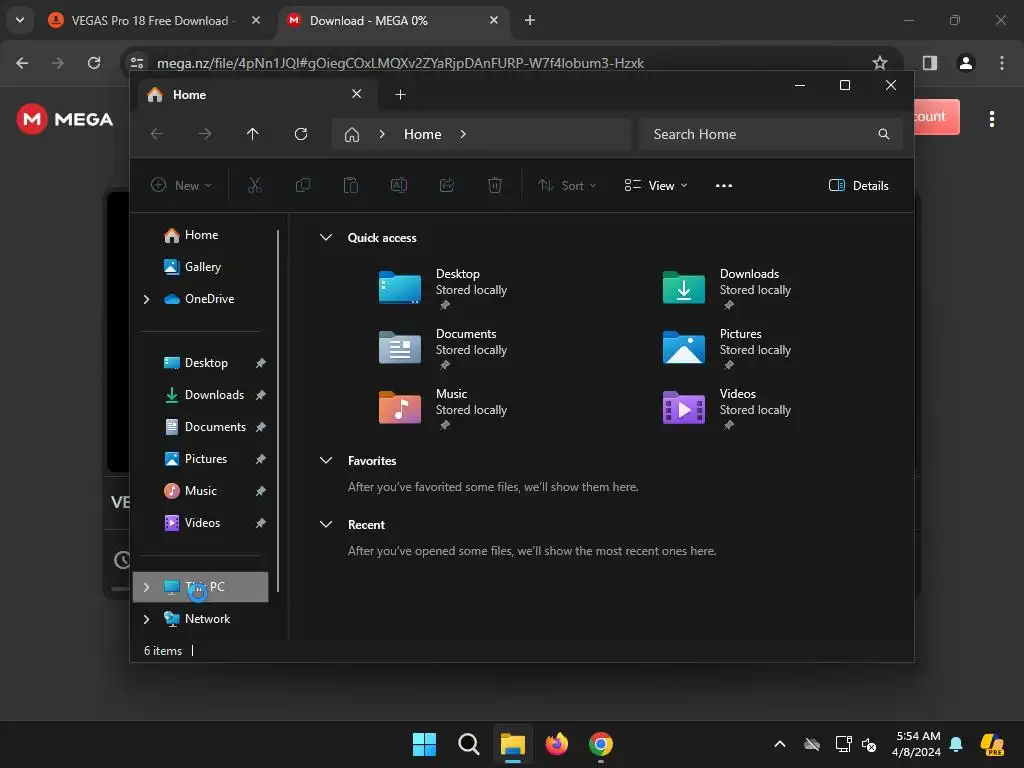Image resolution: width=1024 pixels, height=768 pixels.
Task: Close the Home tab in File Explorer
Action: click(357, 94)
